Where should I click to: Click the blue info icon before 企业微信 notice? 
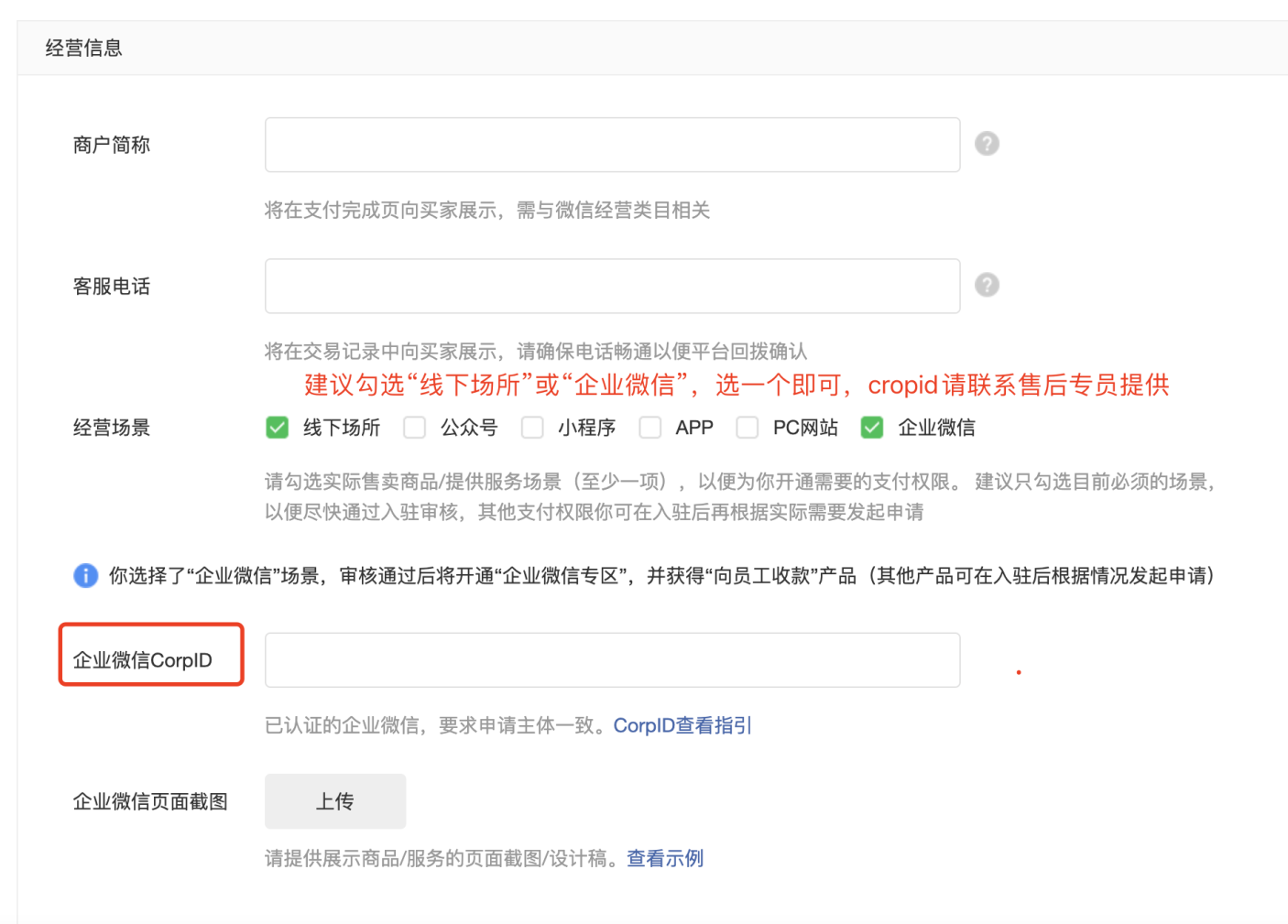(x=85, y=575)
